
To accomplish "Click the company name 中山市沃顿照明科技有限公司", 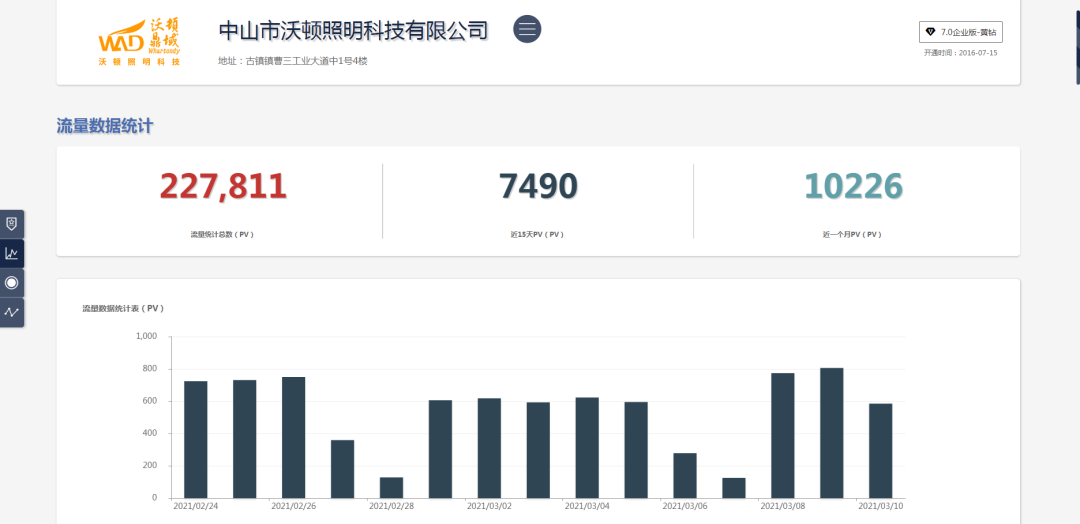I will (x=353, y=31).
